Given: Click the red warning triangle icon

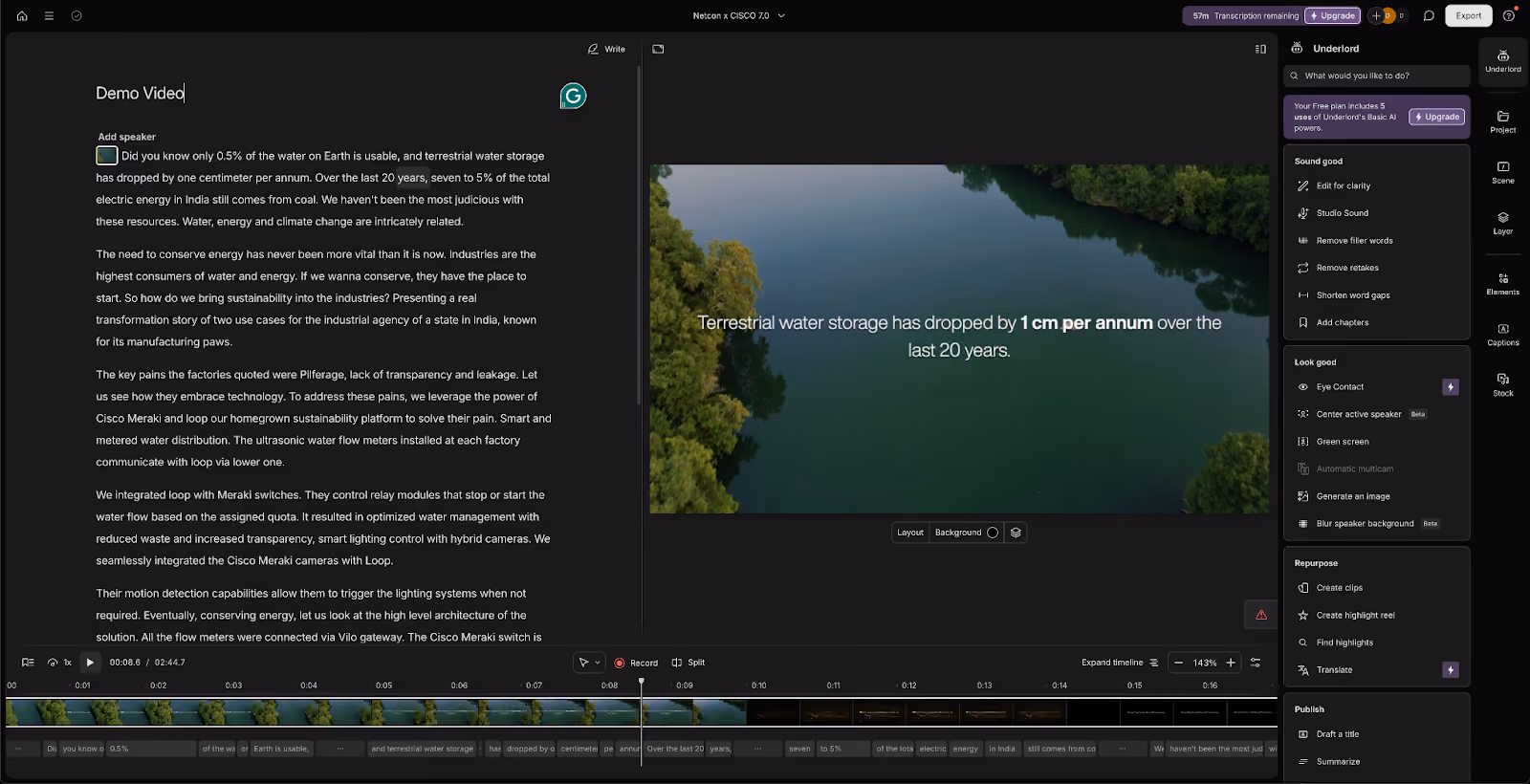Looking at the screenshot, I should (1261, 615).
